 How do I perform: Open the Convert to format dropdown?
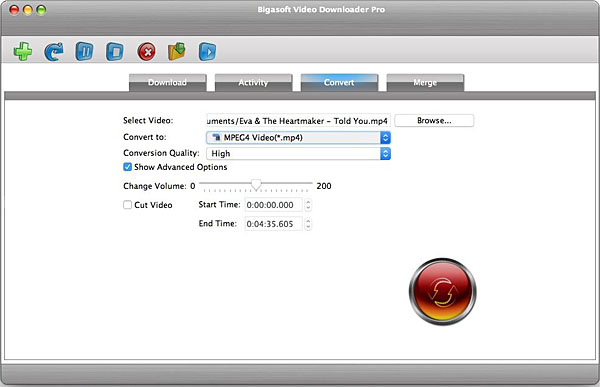click(298, 137)
